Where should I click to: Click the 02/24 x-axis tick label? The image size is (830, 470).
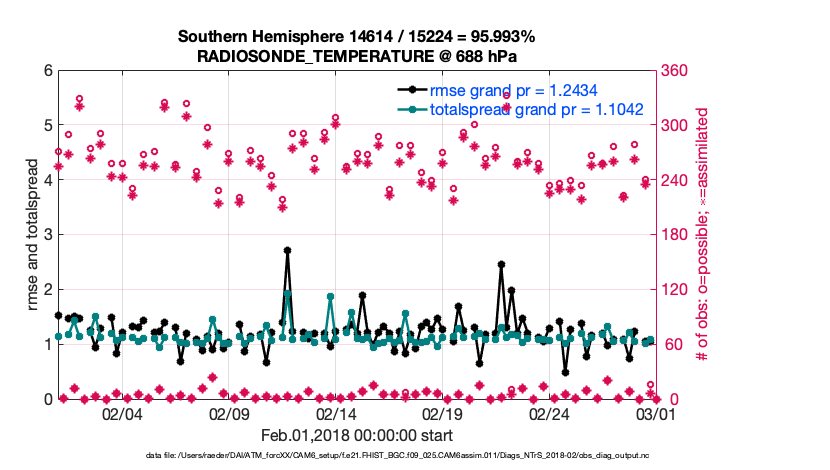pyautogui.click(x=549, y=413)
